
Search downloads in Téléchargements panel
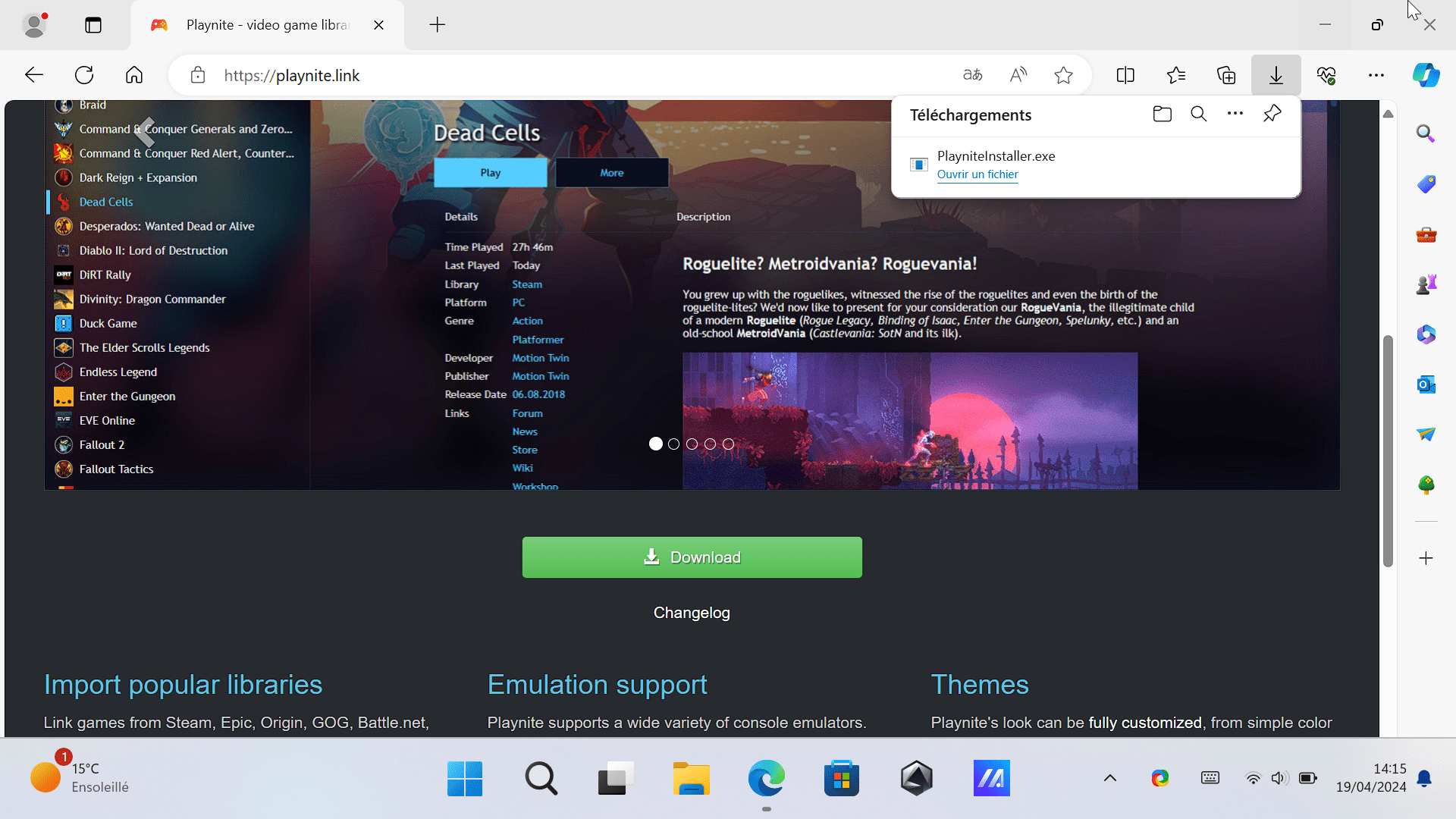click(x=1199, y=115)
